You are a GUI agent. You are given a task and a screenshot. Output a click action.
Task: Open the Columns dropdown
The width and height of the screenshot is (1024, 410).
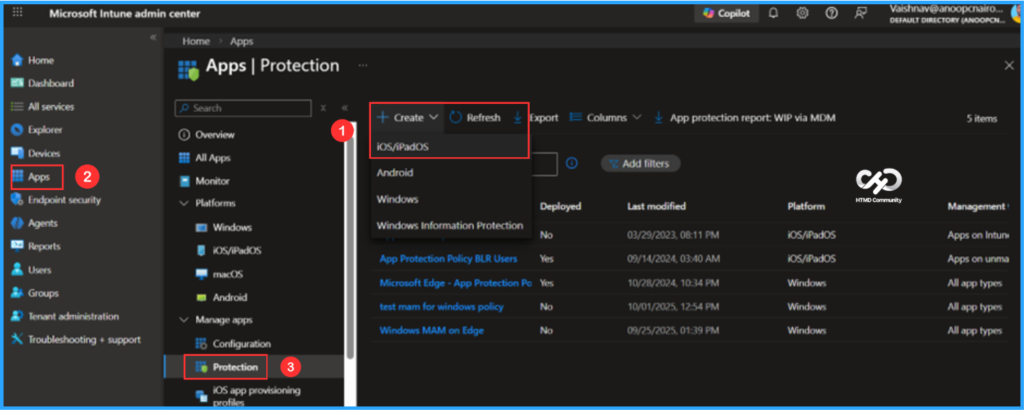607,118
